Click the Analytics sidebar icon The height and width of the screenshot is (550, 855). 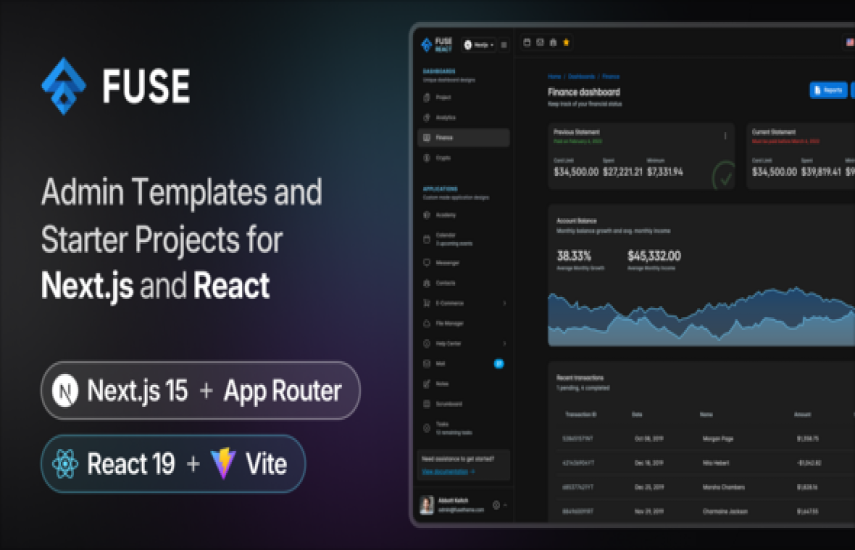tap(426, 118)
